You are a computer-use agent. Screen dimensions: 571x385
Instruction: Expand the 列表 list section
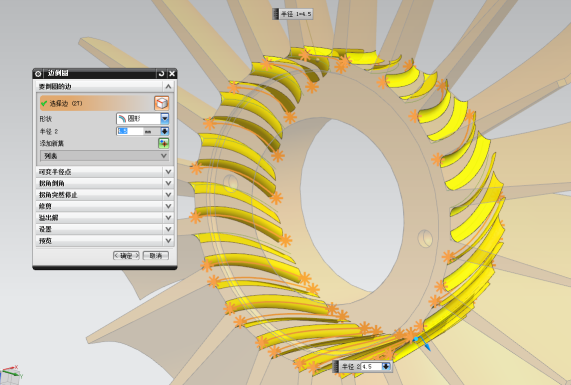coord(104,156)
